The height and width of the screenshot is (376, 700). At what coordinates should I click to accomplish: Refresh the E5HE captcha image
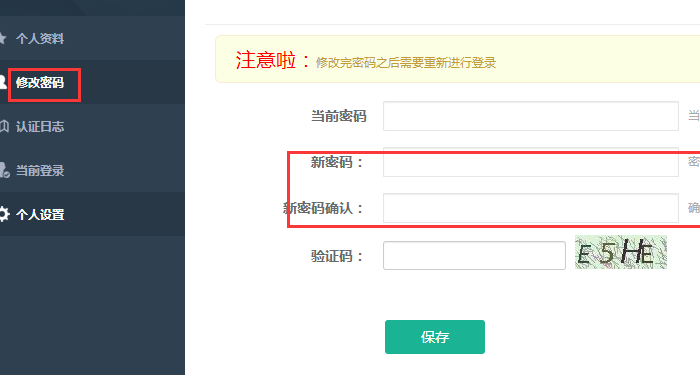621,252
